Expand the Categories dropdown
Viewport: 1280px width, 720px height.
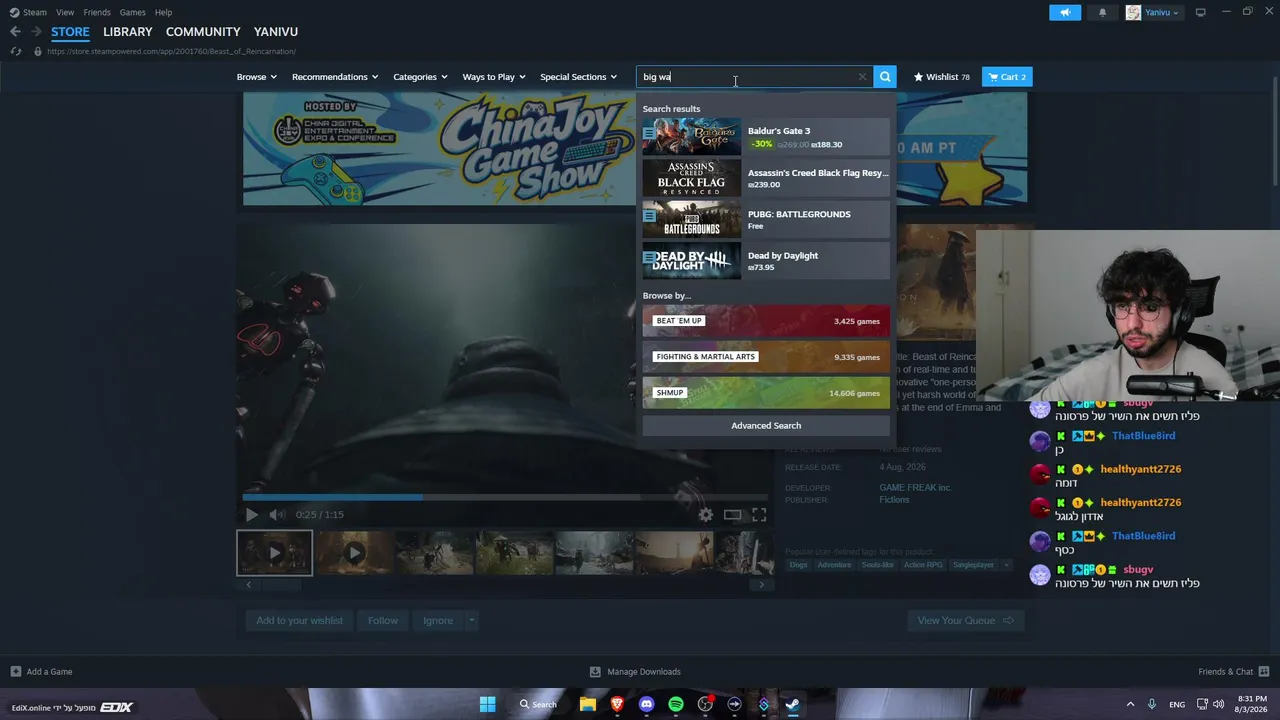click(x=420, y=77)
